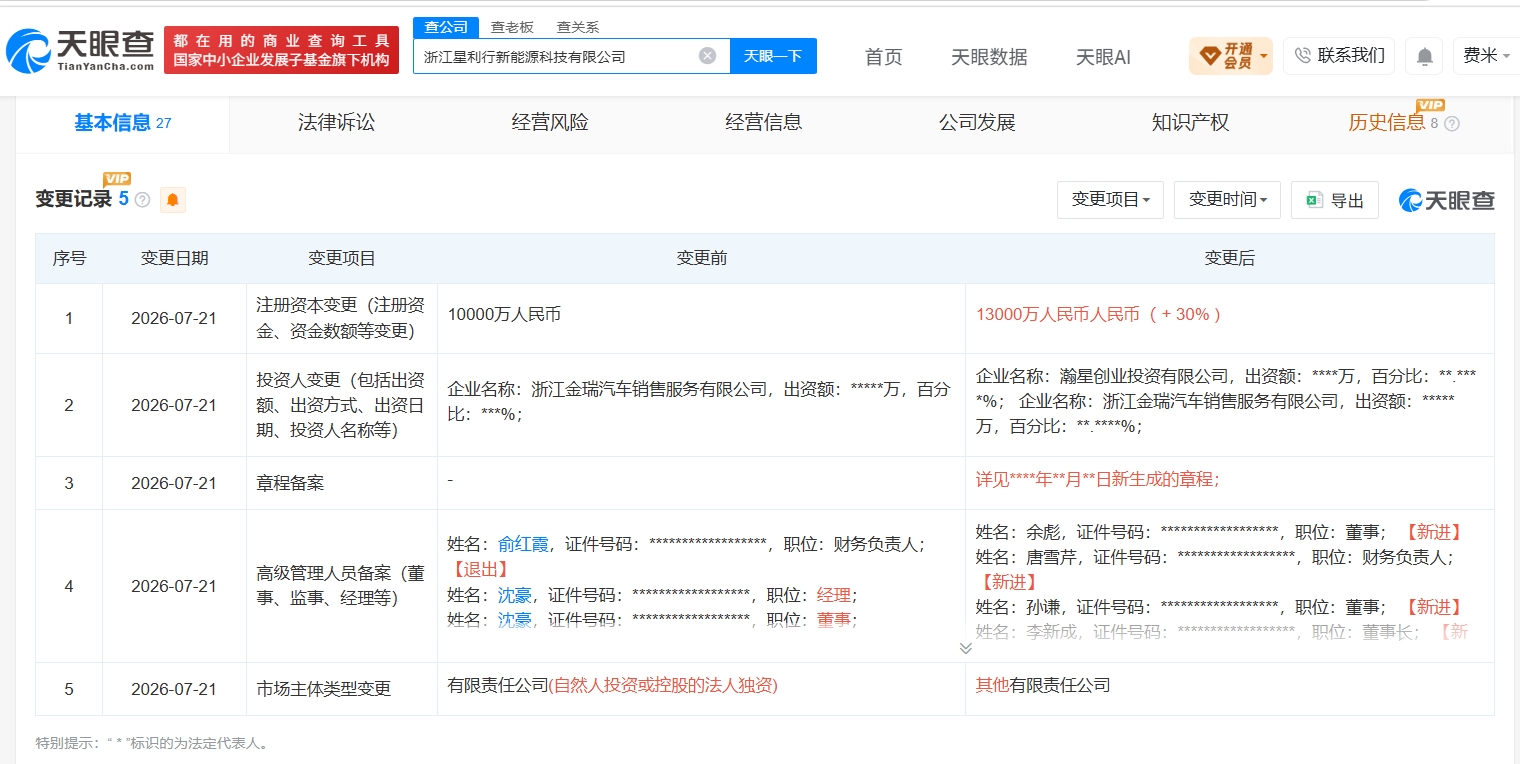This screenshot has height=764, width=1520.
Task: Expand row 4 with the double chevron
Action: (x=965, y=648)
